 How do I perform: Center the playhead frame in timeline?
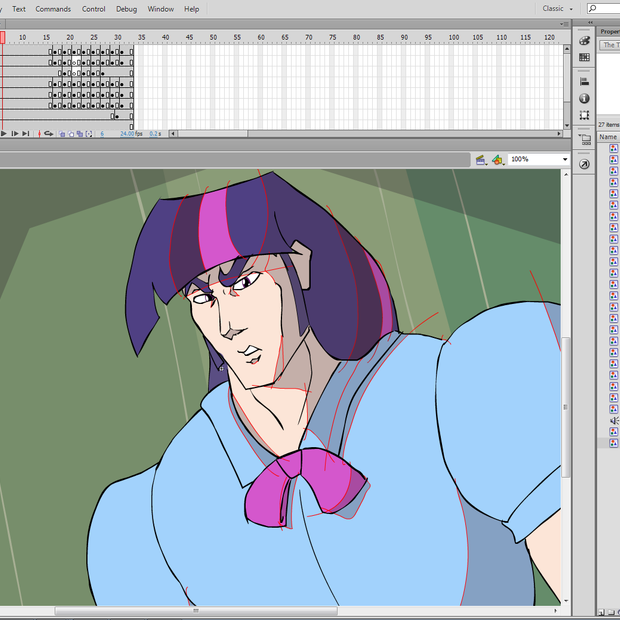(39, 134)
